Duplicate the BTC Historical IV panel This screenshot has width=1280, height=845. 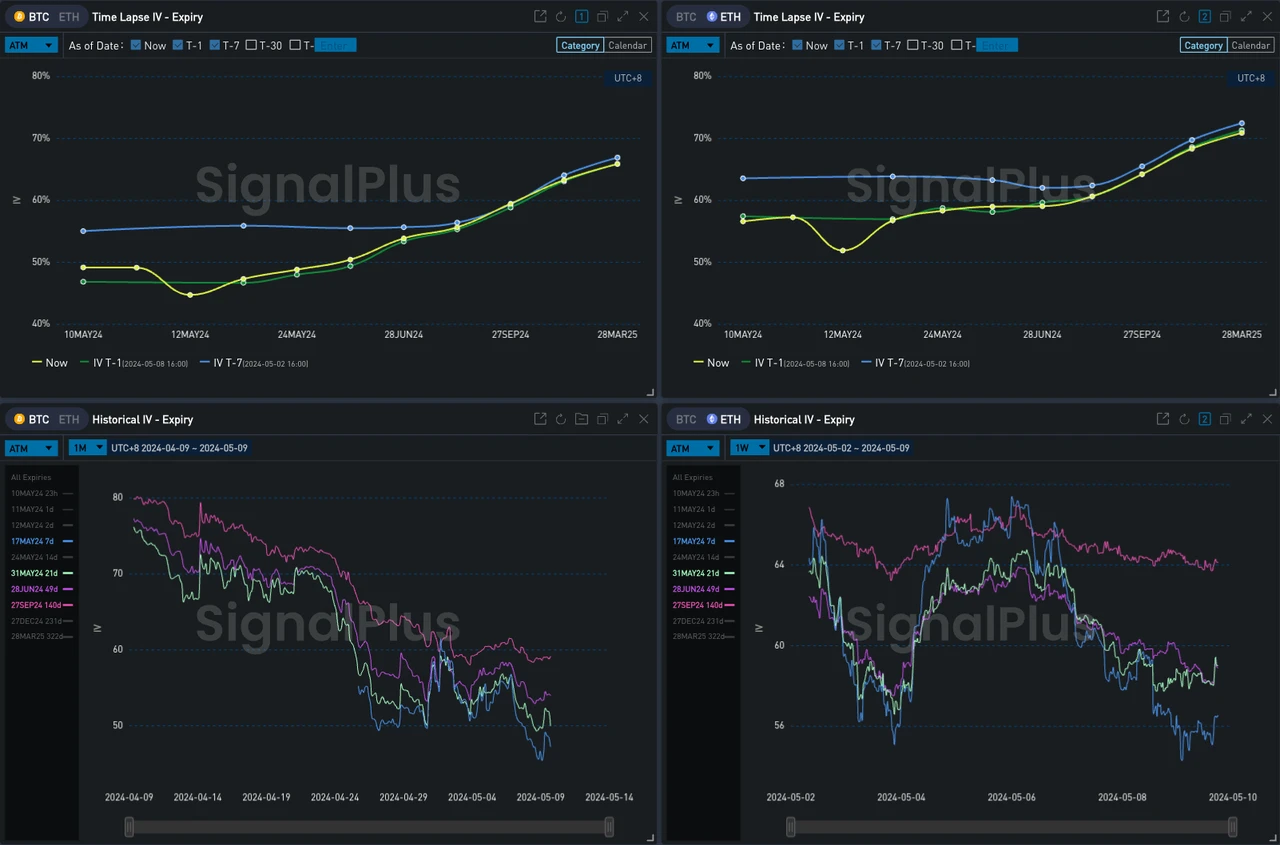point(602,419)
